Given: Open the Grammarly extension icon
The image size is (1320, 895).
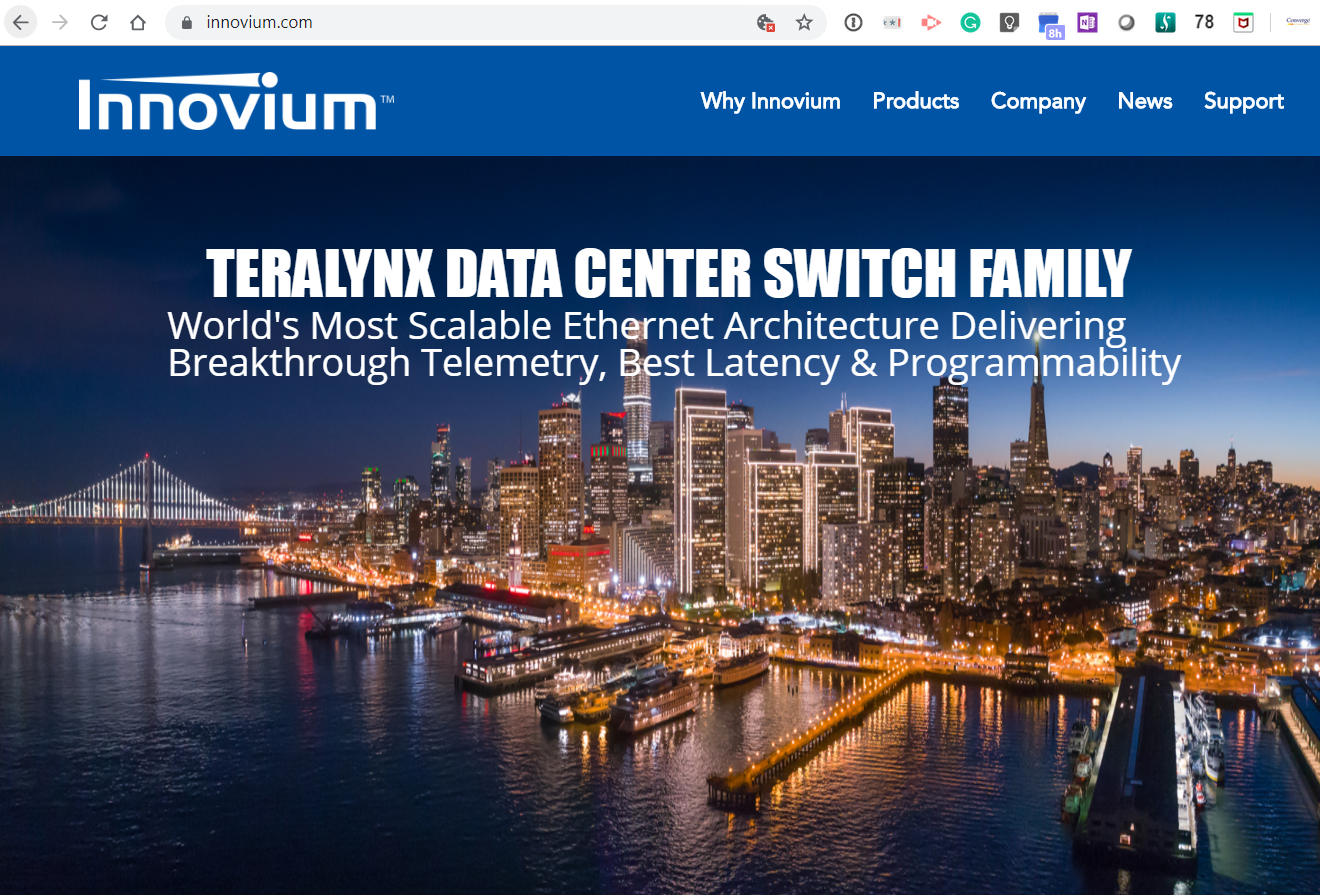Looking at the screenshot, I should 970,22.
